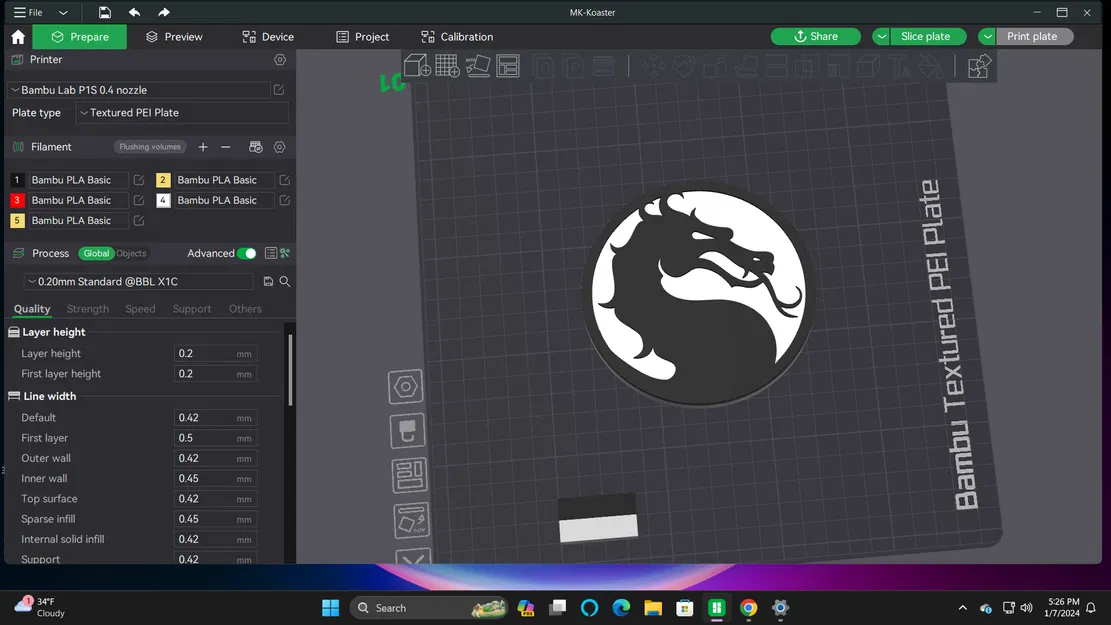The width and height of the screenshot is (1111, 625).
Task: Select the Arrange all objects icon
Action: (x=508, y=65)
